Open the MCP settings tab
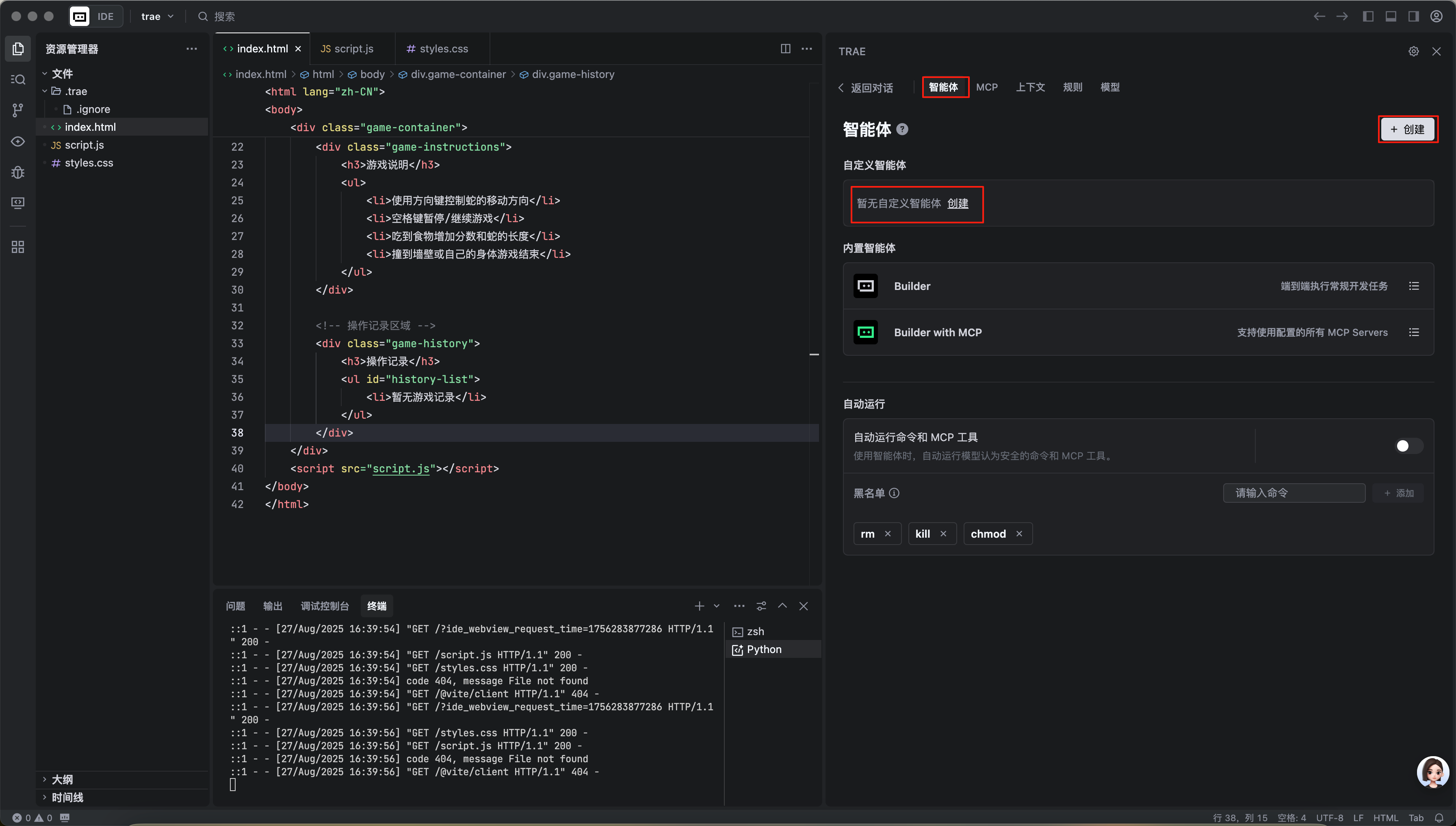 (987, 87)
